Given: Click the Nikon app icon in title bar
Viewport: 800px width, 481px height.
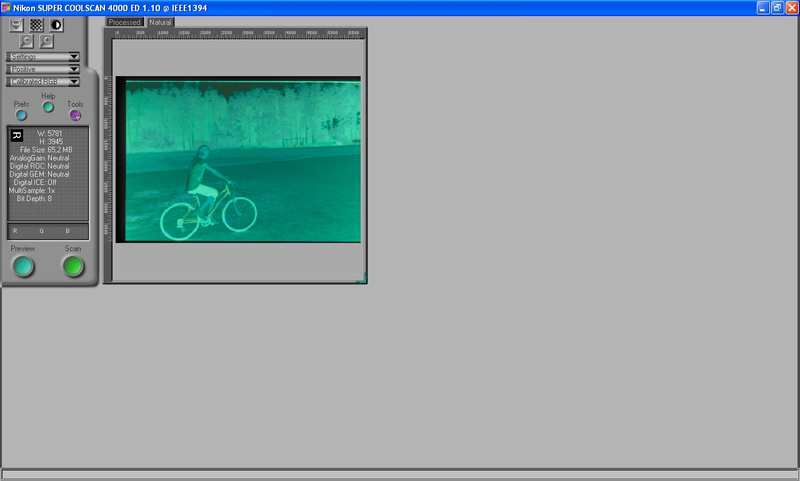Looking at the screenshot, I should click(6, 8).
